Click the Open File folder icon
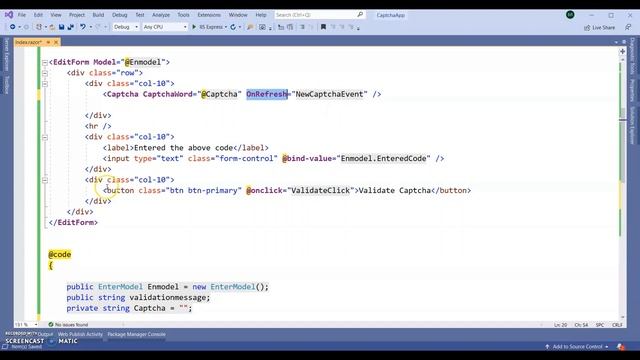The width and height of the screenshot is (640, 360). click(x=52, y=27)
